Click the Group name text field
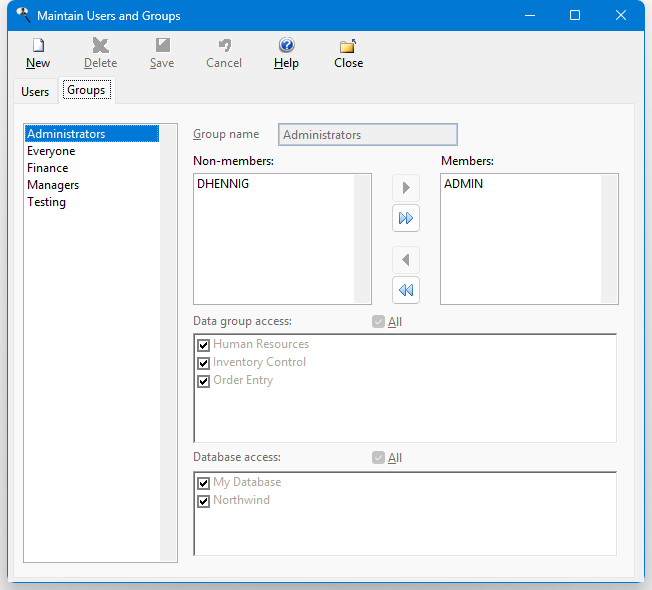 [367, 135]
